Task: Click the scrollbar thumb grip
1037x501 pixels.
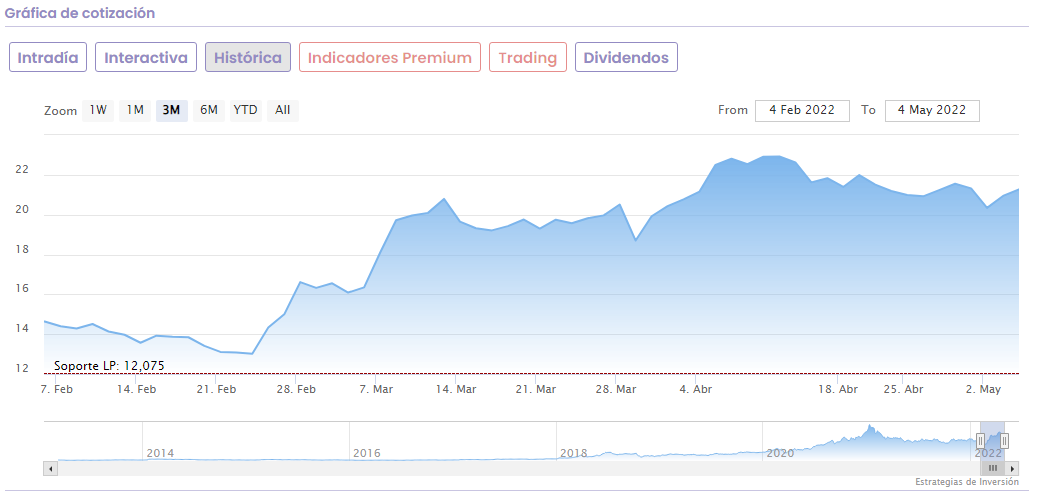Action: pos(993,468)
